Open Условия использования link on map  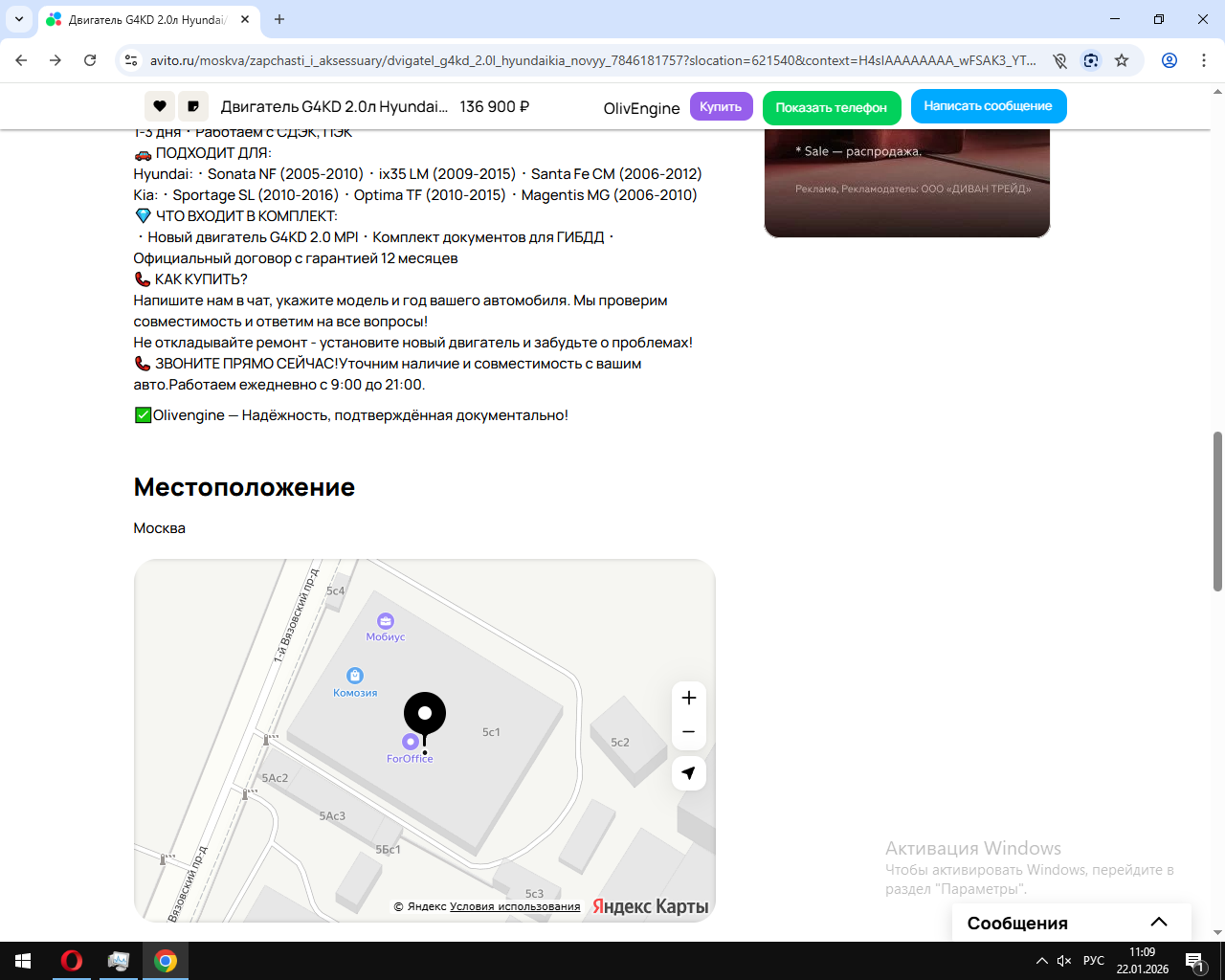(515, 906)
